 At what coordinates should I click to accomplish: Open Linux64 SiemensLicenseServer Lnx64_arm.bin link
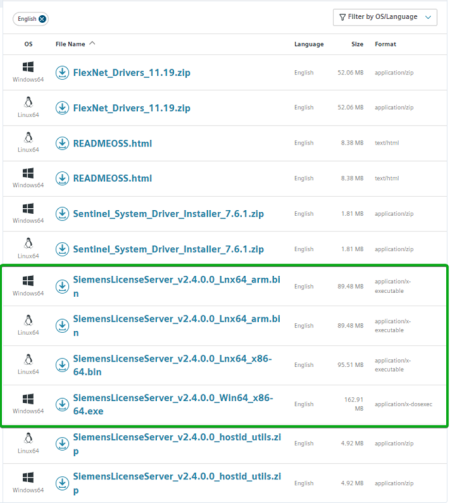(177, 326)
